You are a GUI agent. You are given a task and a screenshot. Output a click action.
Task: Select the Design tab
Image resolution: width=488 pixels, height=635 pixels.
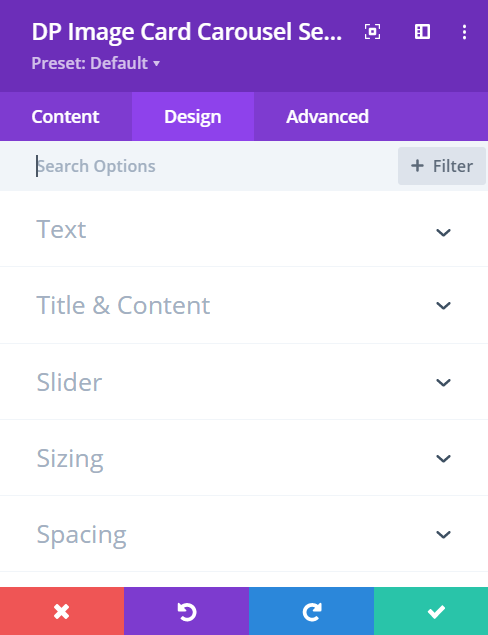tap(193, 117)
